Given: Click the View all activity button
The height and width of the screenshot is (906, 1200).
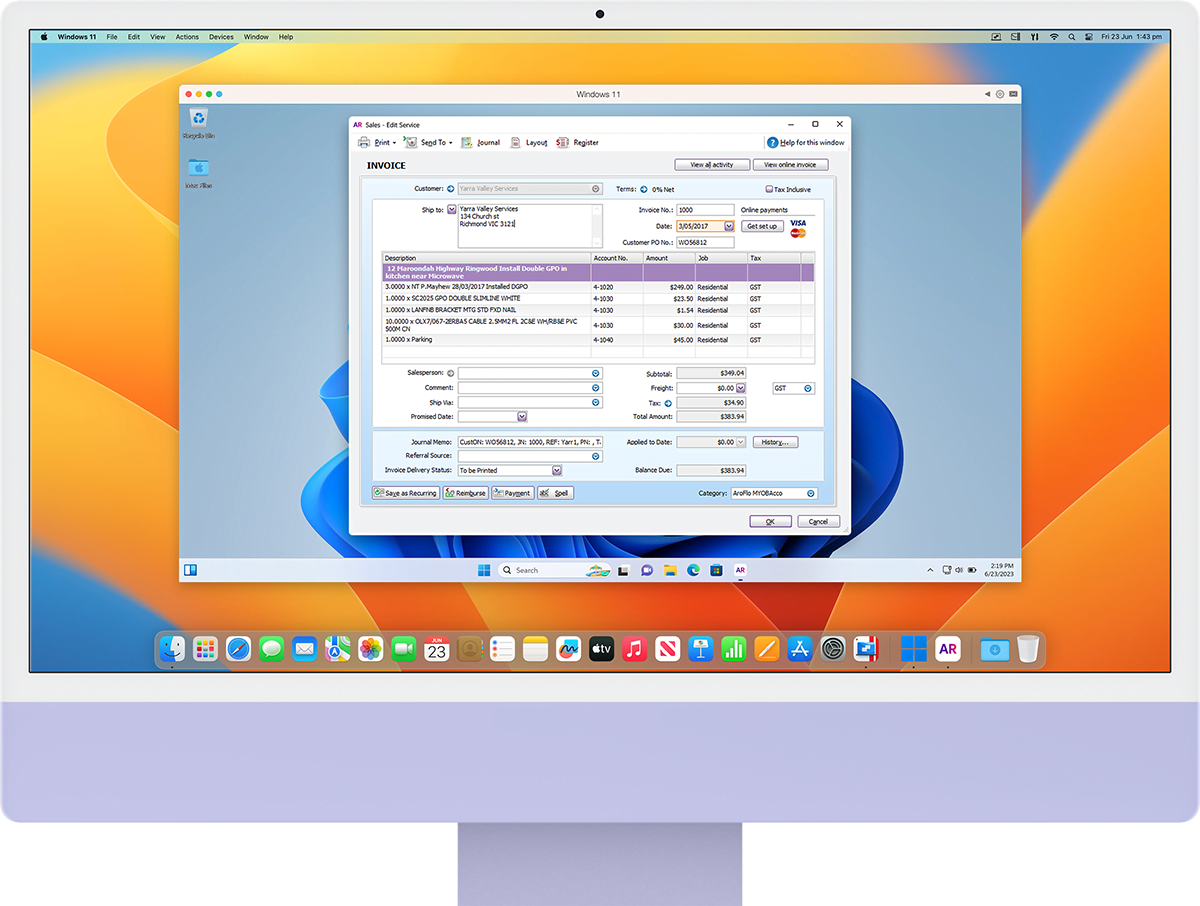Looking at the screenshot, I should [x=712, y=165].
